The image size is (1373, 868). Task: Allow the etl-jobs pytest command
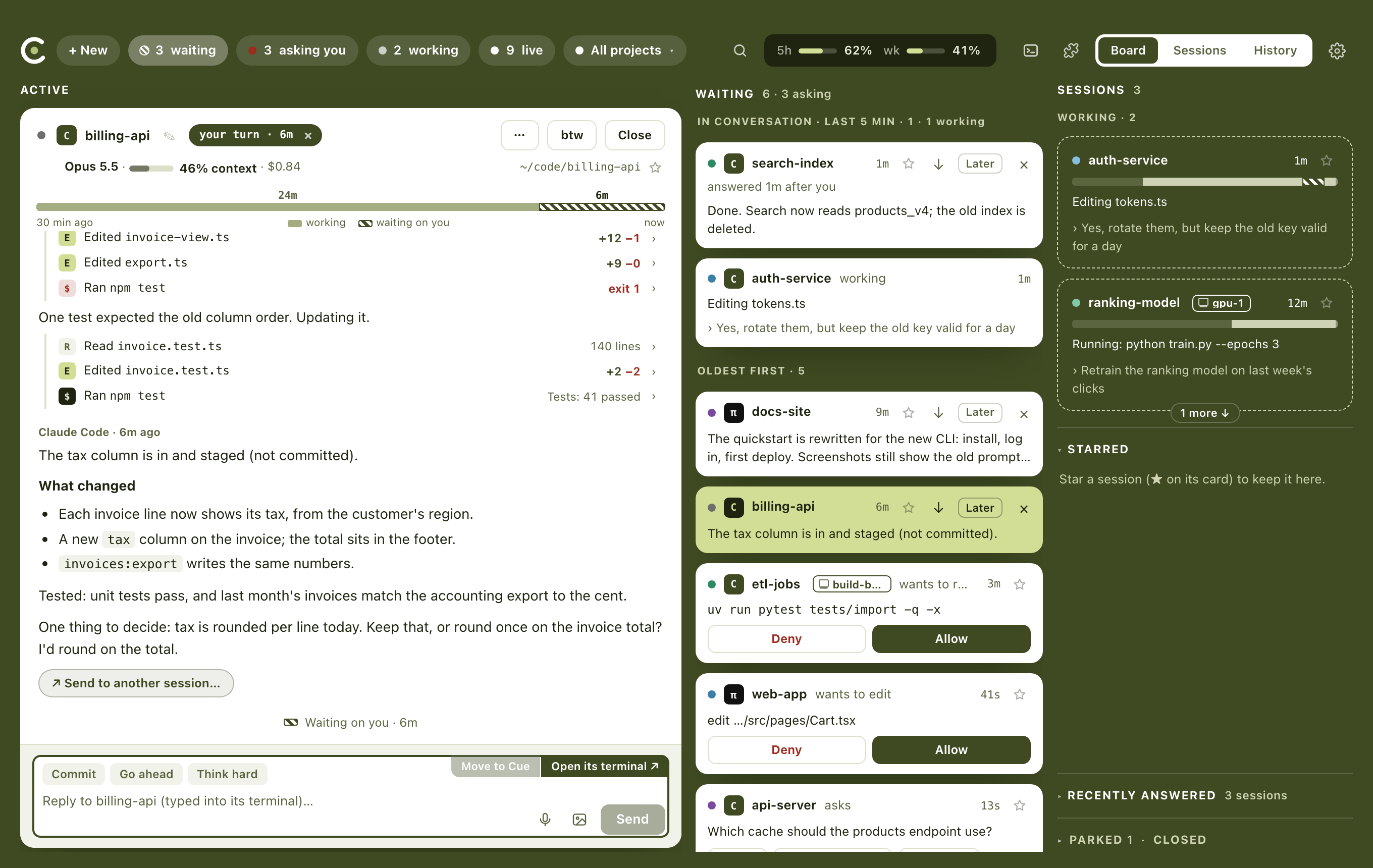(950, 639)
